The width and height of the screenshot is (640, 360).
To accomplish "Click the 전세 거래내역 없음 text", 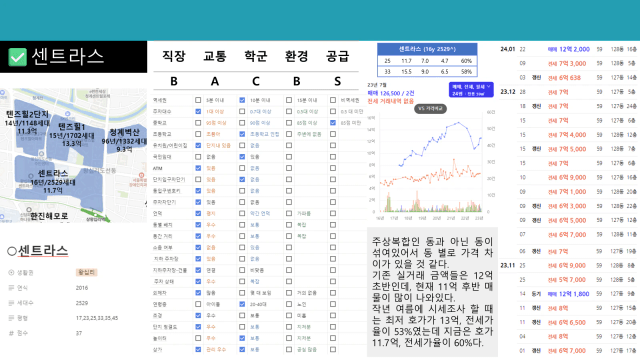I will pyautogui.click(x=391, y=101).
